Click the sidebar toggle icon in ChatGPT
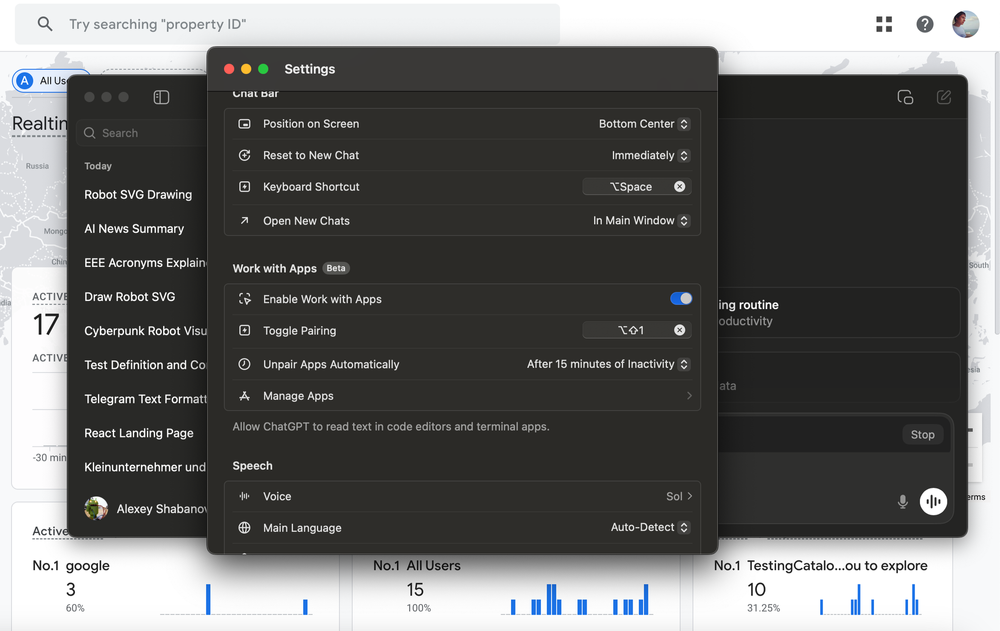Image resolution: width=1000 pixels, height=631 pixels. pyautogui.click(x=161, y=97)
